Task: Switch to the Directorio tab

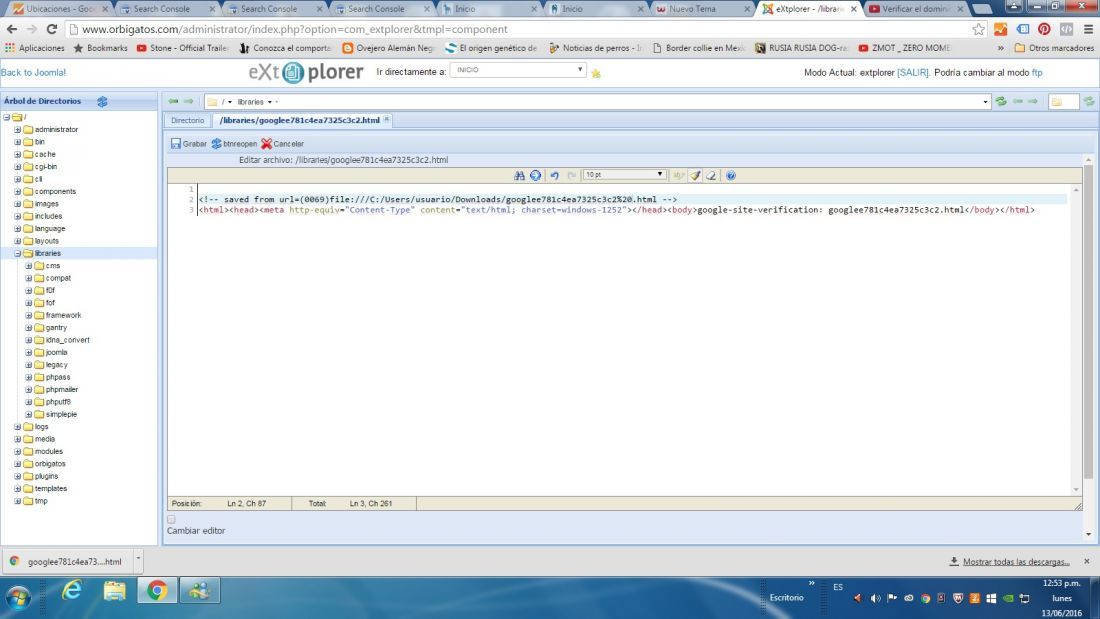Action: [187, 121]
